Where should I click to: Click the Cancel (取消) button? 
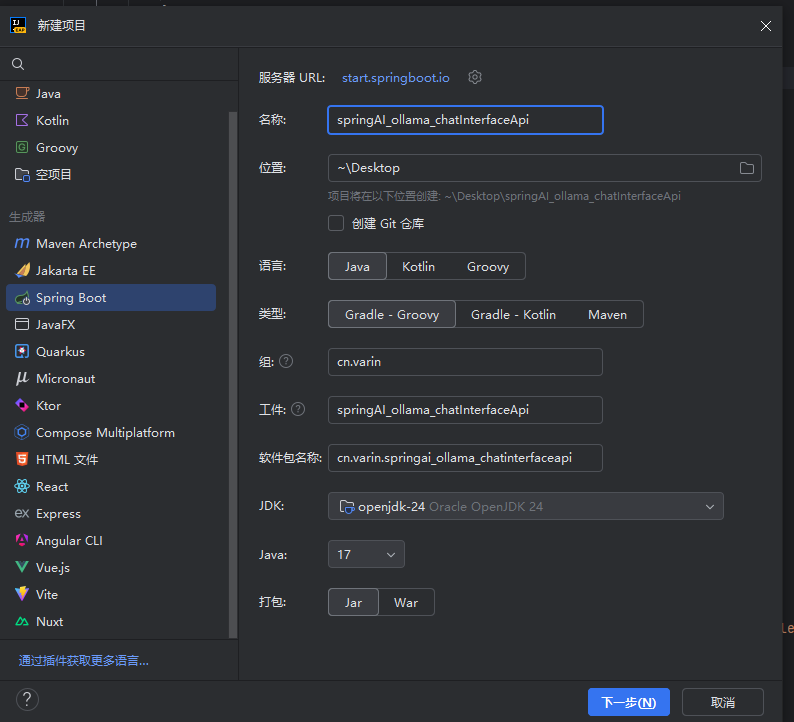tap(723, 702)
